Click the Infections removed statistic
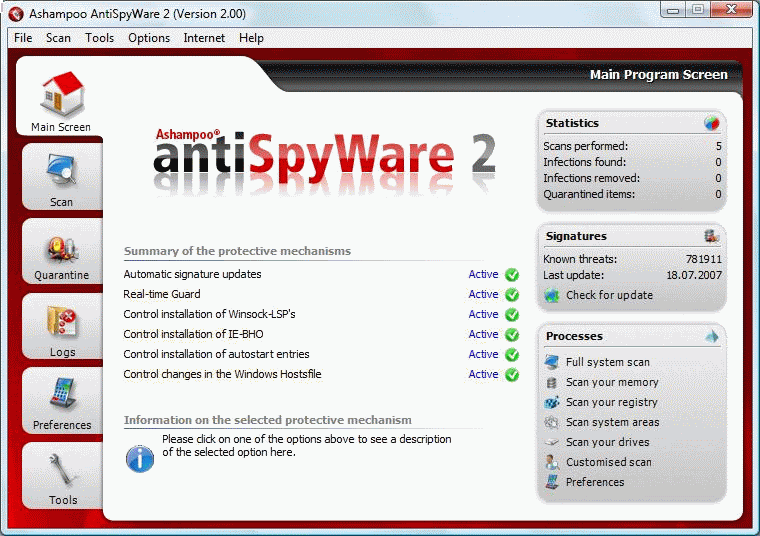The height and width of the screenshot is (536, 760). tap(632, 178)
